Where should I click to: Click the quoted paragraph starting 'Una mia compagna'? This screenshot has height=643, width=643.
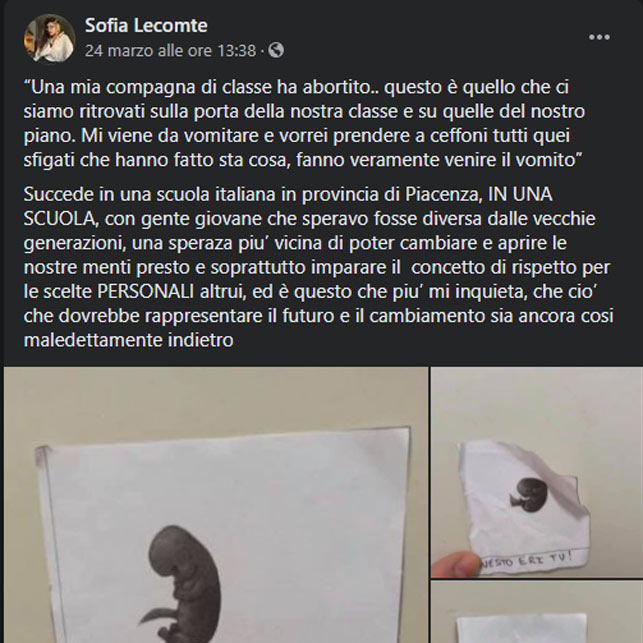click(x=304, y=123)
